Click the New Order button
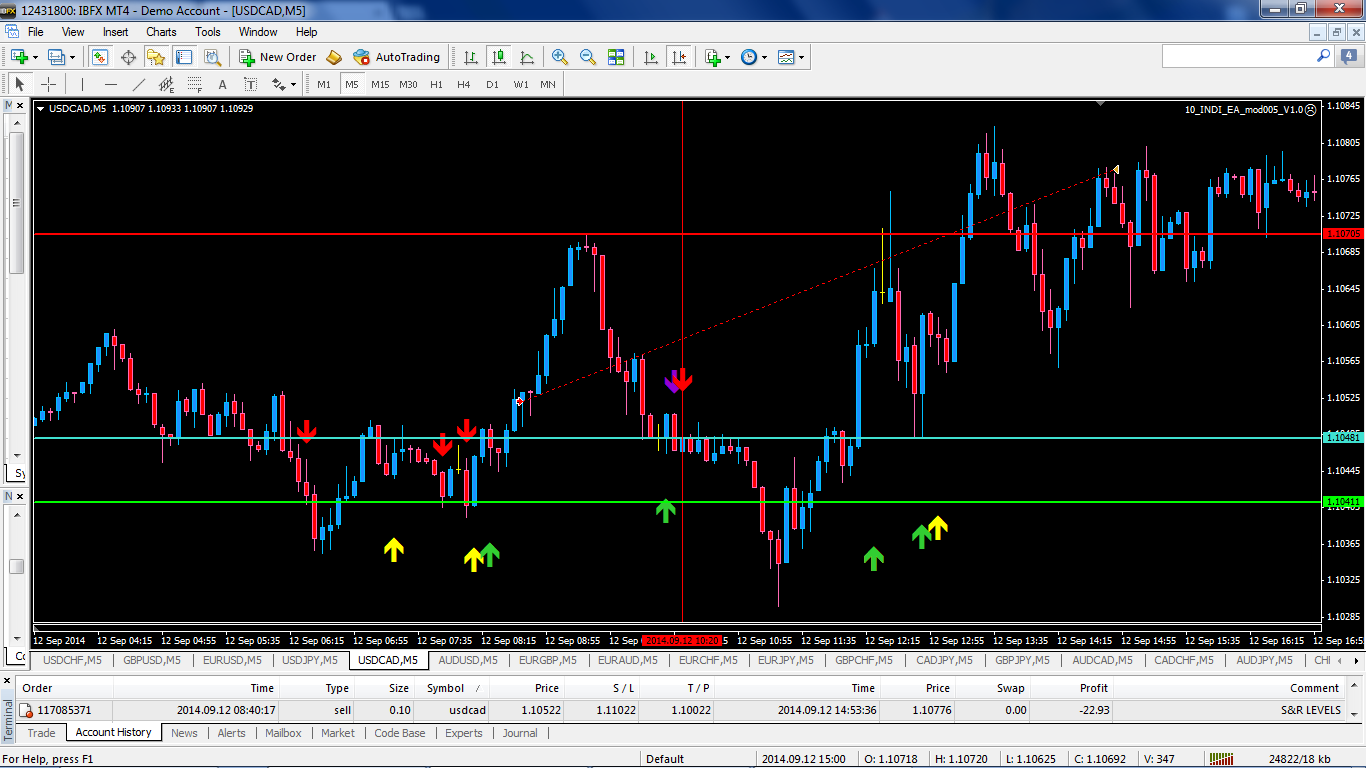This screenshot has height=768, width=1366. [x=277, y=57]
